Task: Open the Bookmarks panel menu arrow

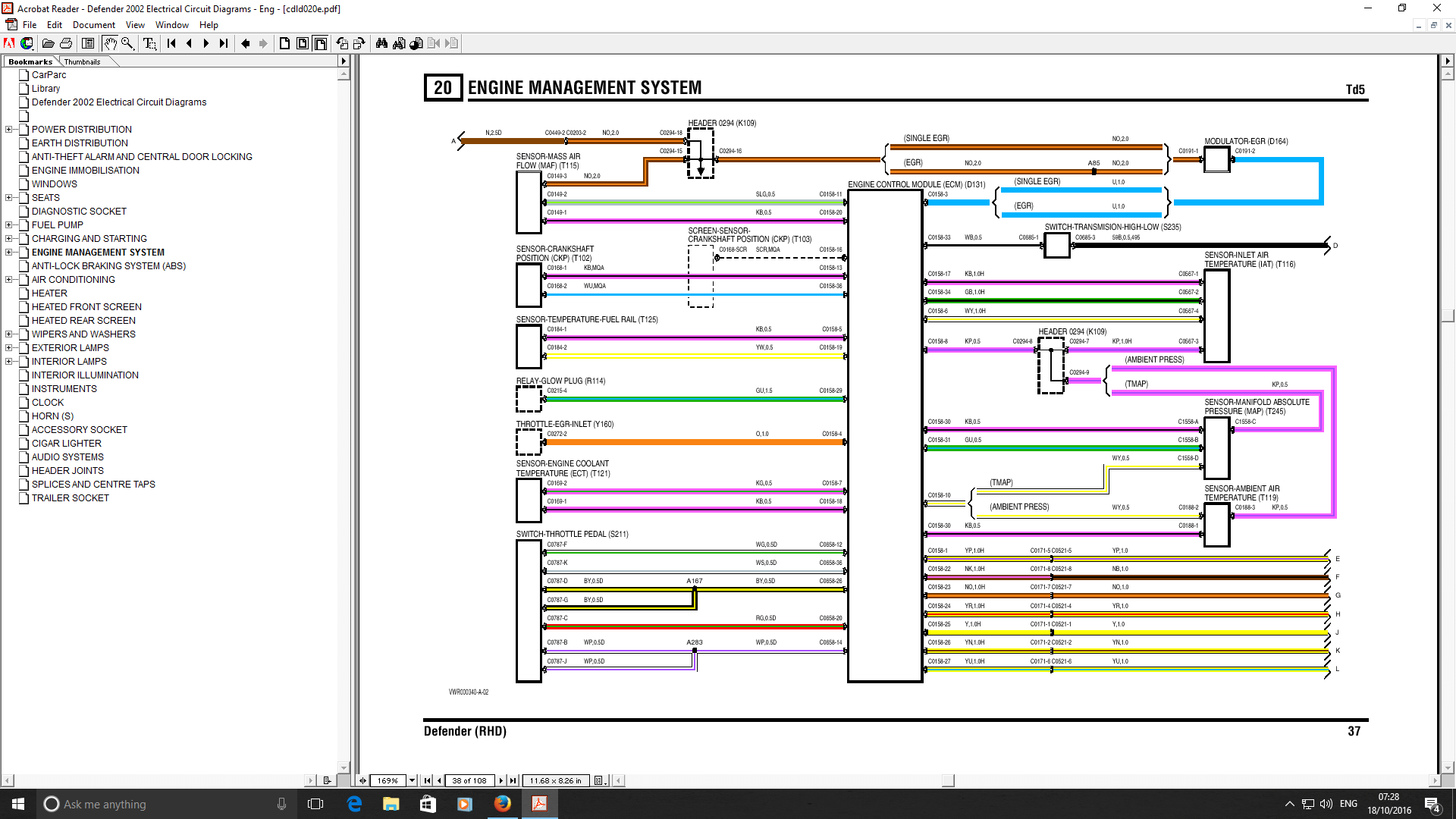Action: (x=344, y=61)
